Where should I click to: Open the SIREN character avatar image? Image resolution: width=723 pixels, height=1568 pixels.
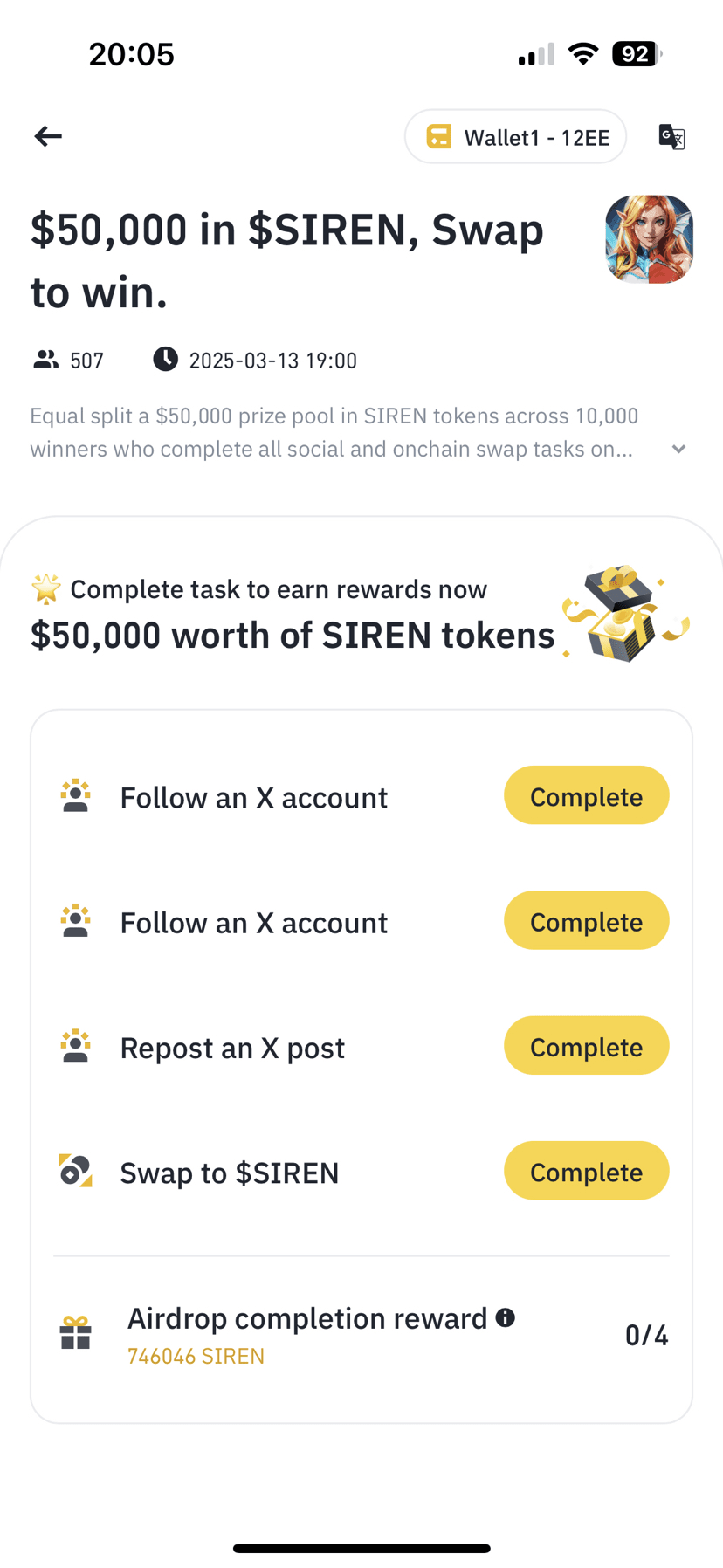(649, 239)
